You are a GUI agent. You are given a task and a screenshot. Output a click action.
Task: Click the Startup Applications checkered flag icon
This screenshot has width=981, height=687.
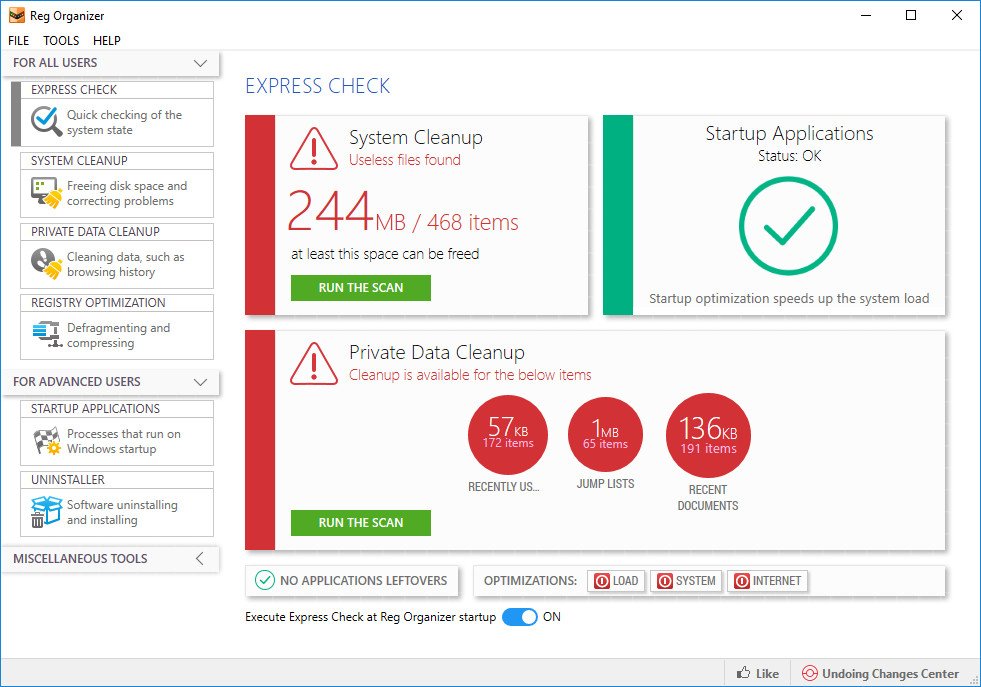46,441
